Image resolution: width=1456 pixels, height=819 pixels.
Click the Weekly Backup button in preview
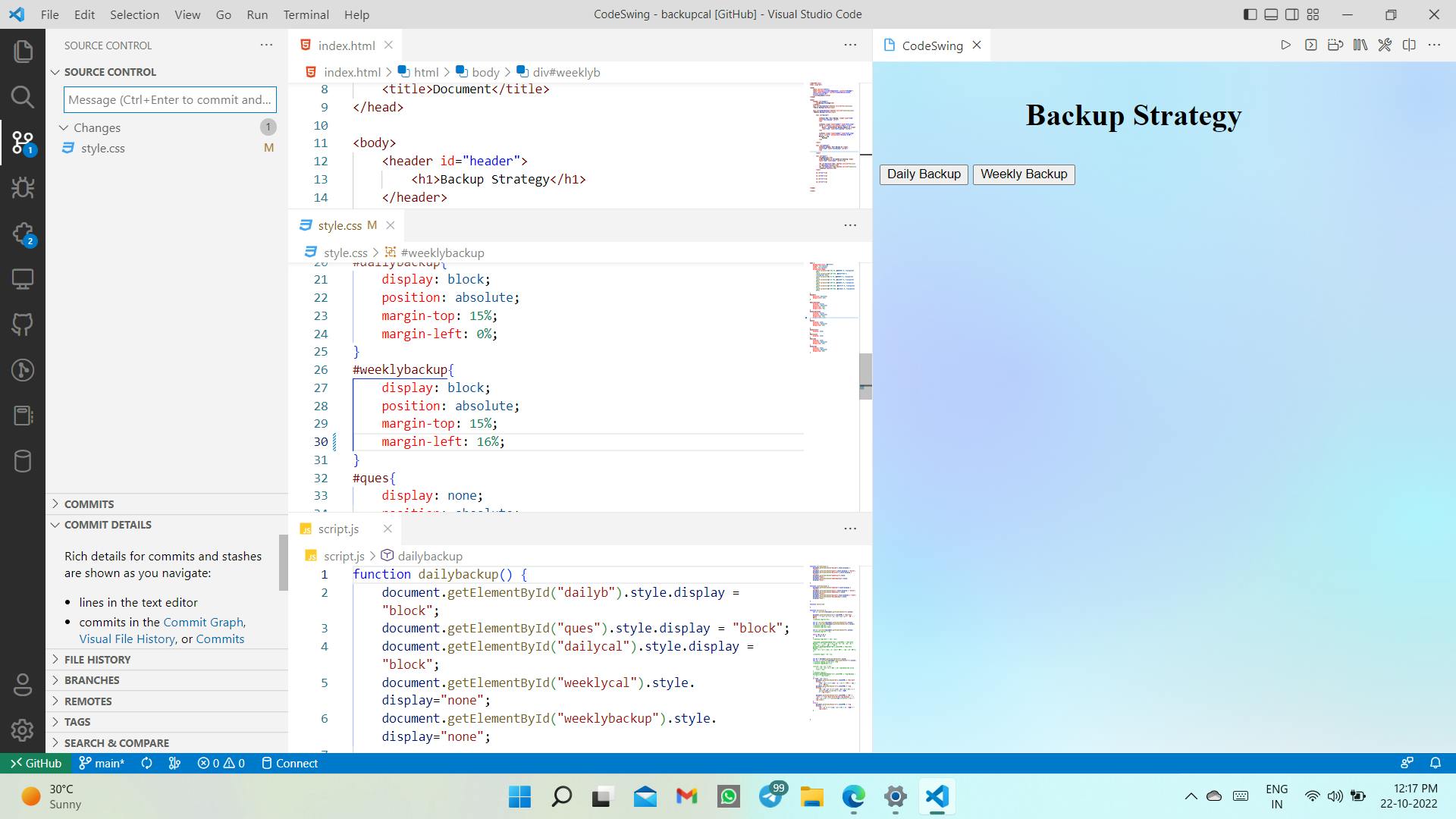[1024, 174]
